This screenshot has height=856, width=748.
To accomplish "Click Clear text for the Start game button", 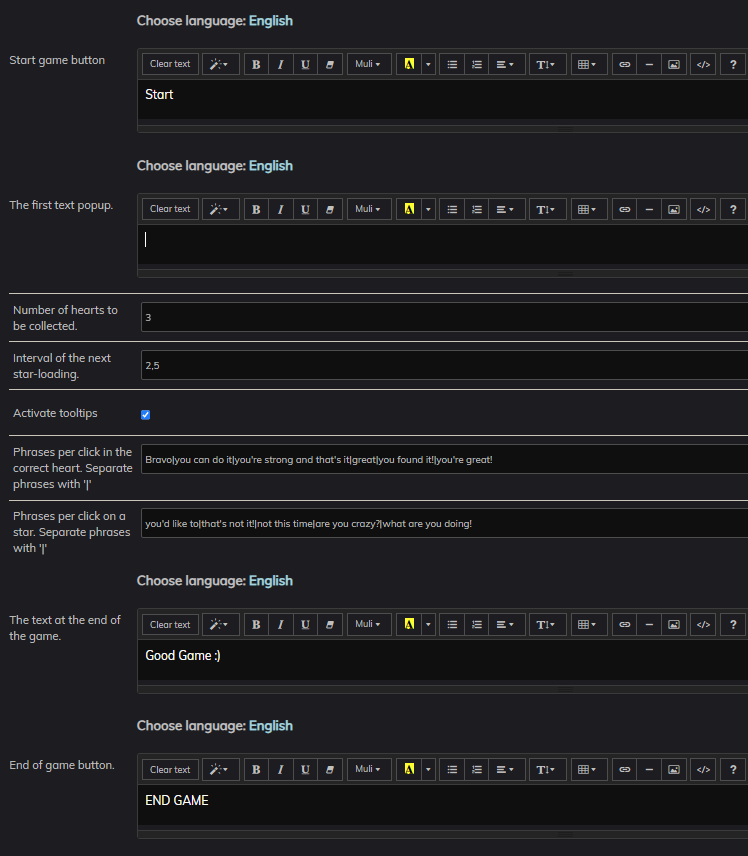I will point(170,64).
